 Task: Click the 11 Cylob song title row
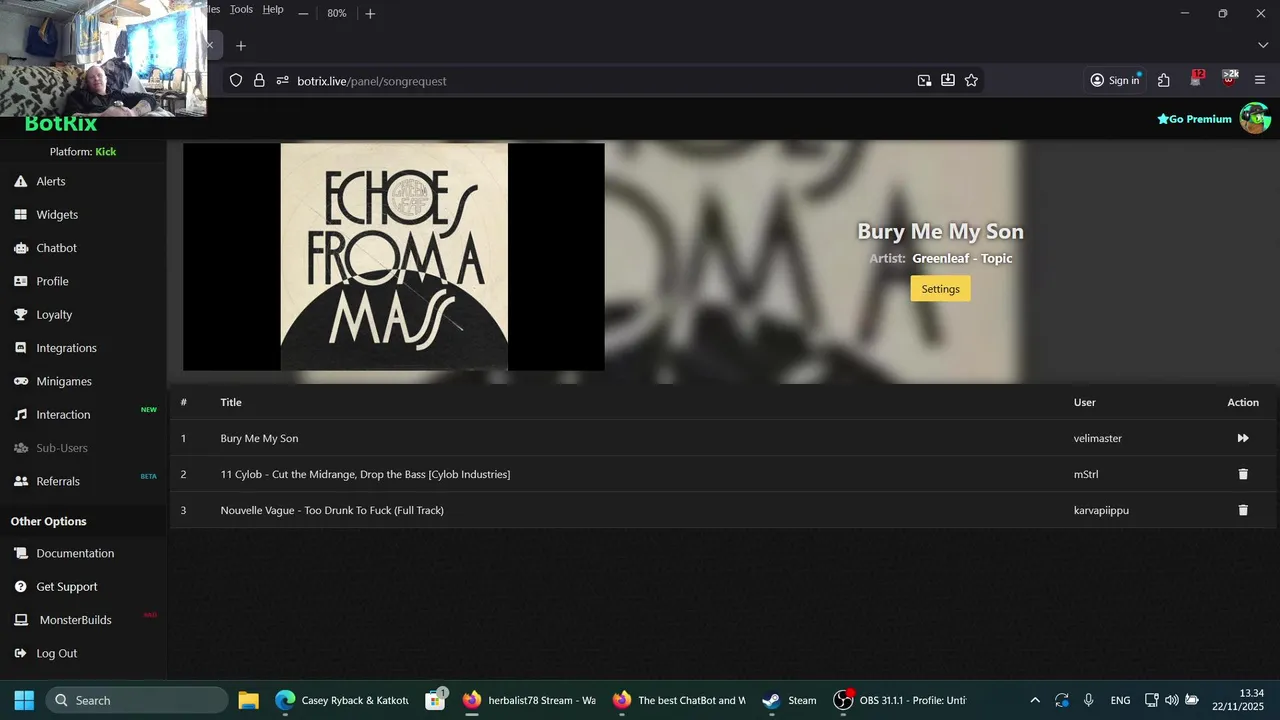tap(365, 474)
